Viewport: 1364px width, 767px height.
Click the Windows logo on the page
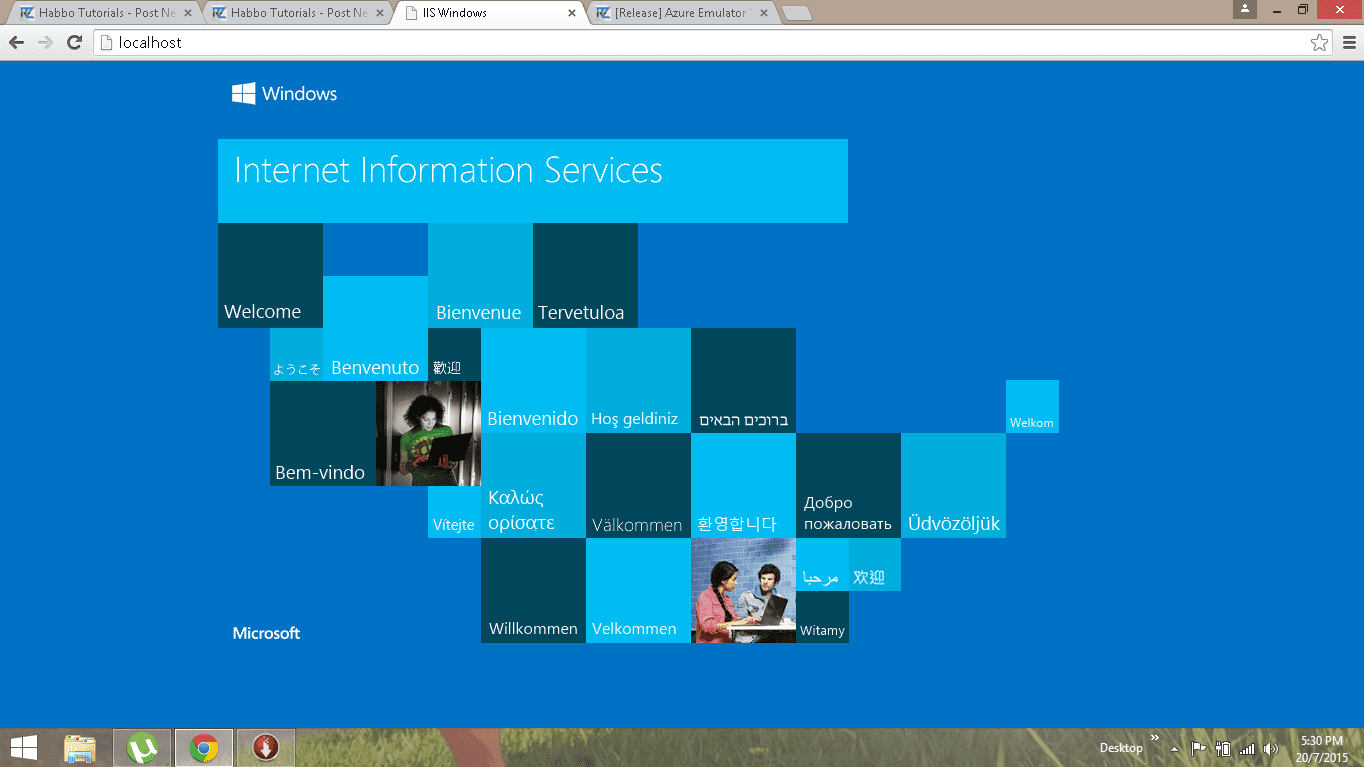tap(284, 94)
